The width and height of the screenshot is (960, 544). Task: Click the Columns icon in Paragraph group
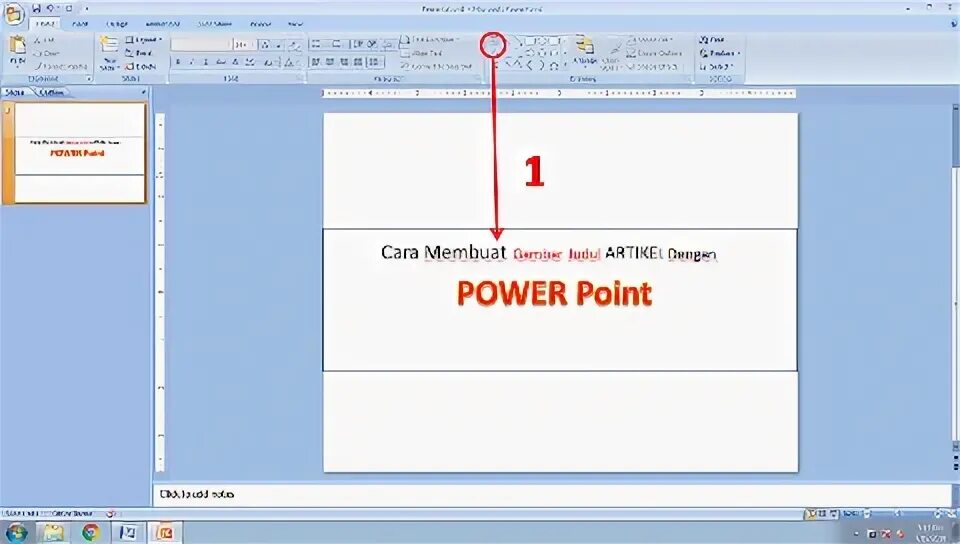[374, 62]
